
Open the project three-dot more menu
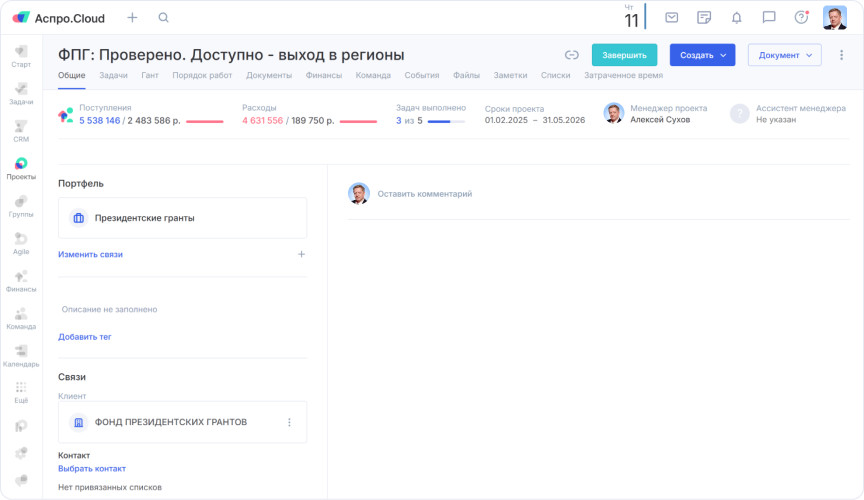point(841,55)
